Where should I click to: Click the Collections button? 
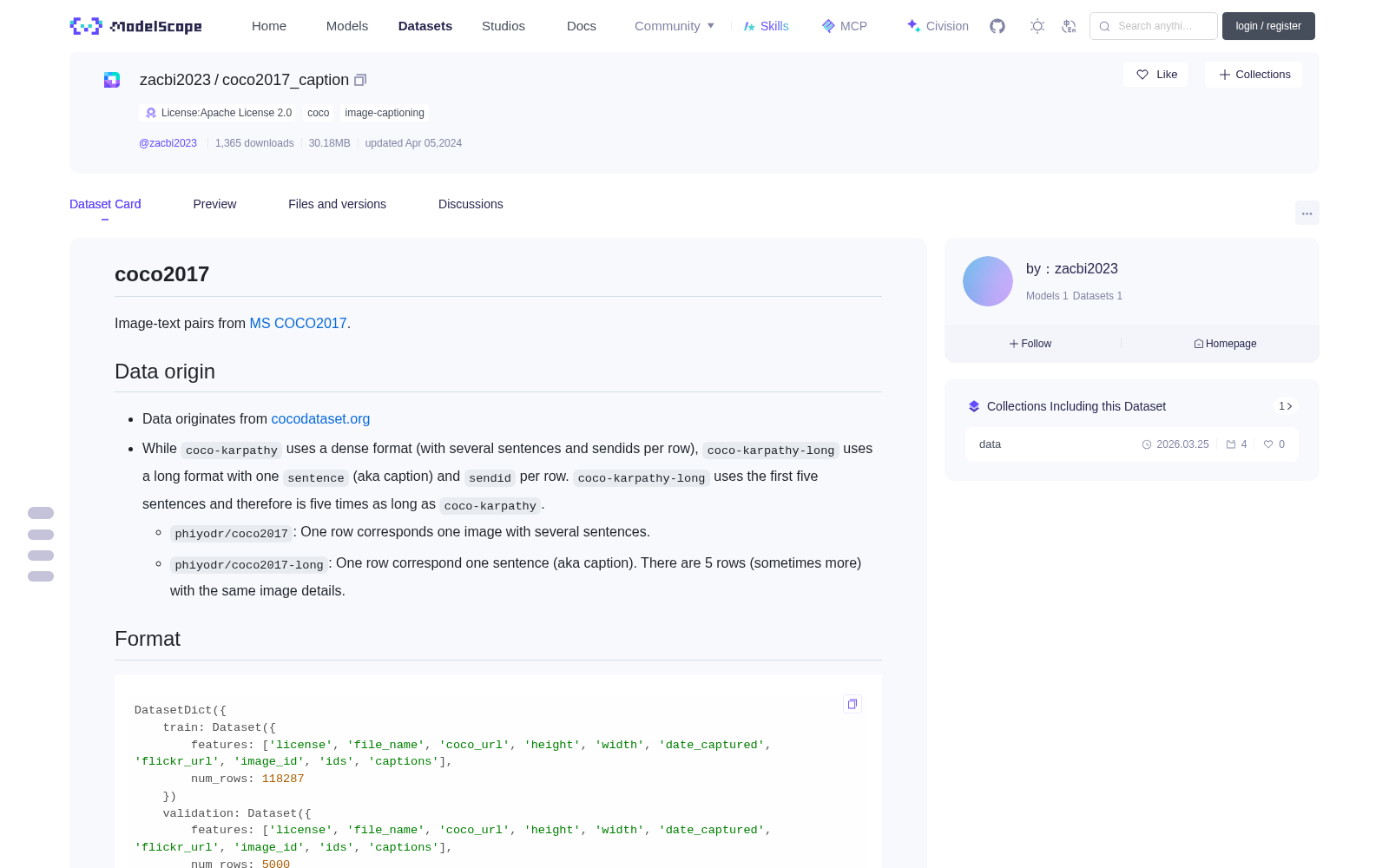click(x=1254, y=75)
